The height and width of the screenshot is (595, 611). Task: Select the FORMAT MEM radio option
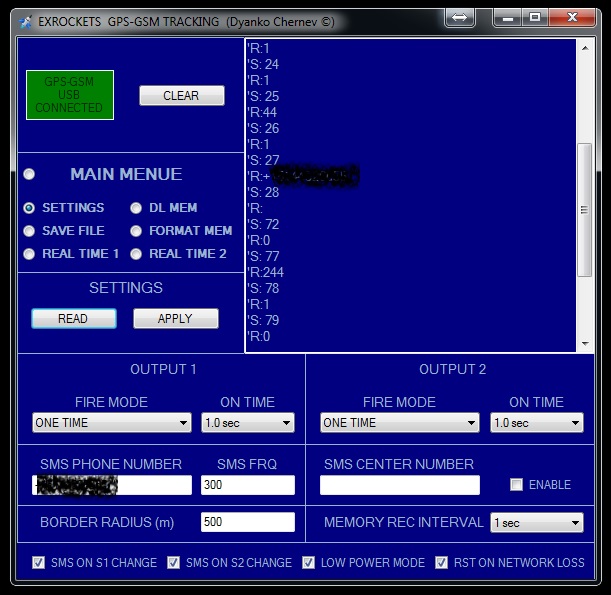coord(136,231)
